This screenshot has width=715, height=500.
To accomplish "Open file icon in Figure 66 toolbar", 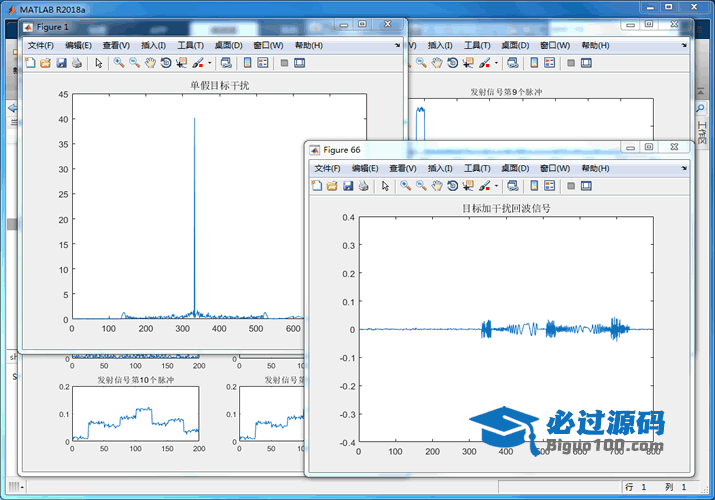I will [332, 186].
